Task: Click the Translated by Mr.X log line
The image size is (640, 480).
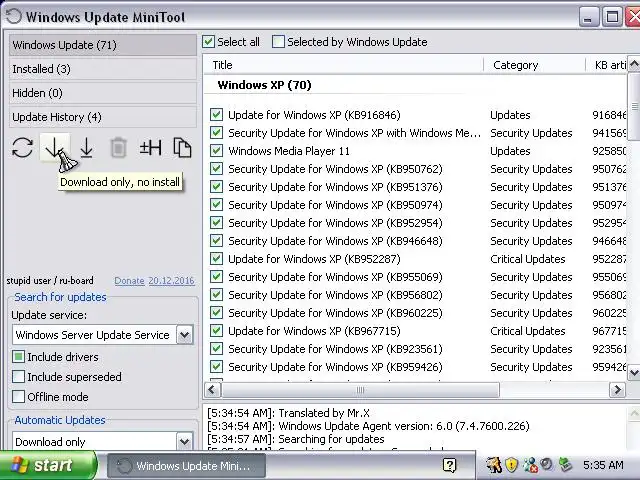Action: pos(288,413)
